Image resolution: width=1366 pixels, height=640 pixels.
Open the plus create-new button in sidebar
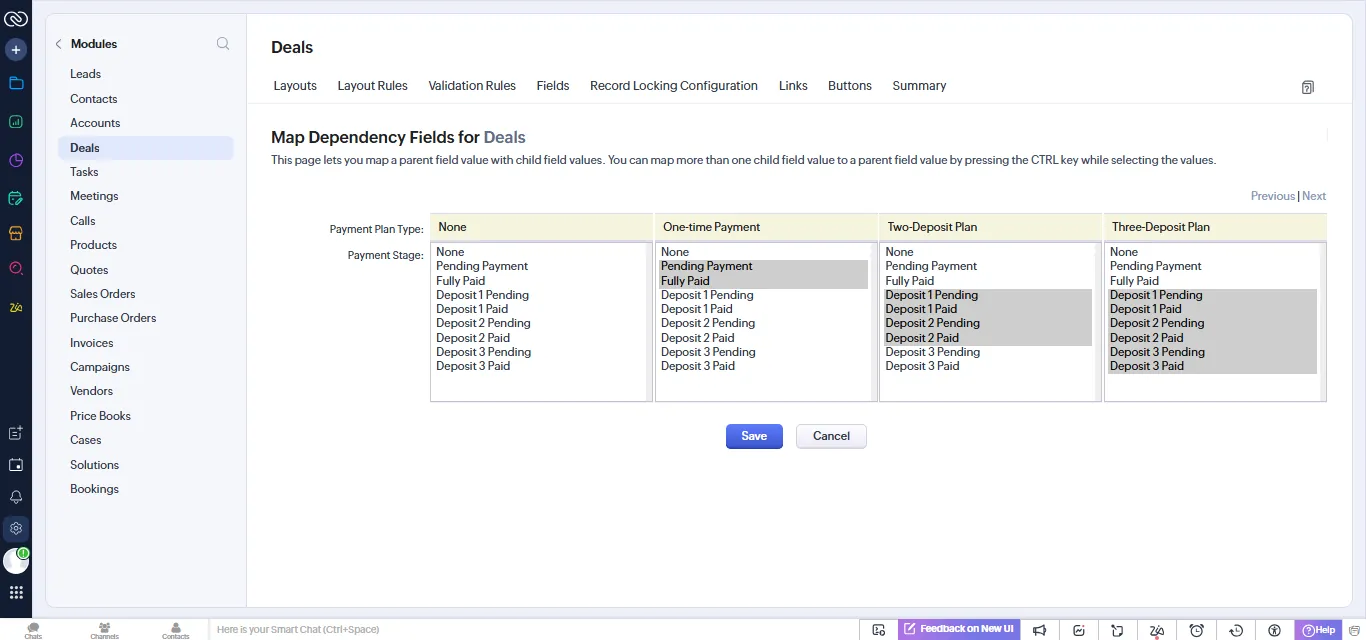[16, 49]
